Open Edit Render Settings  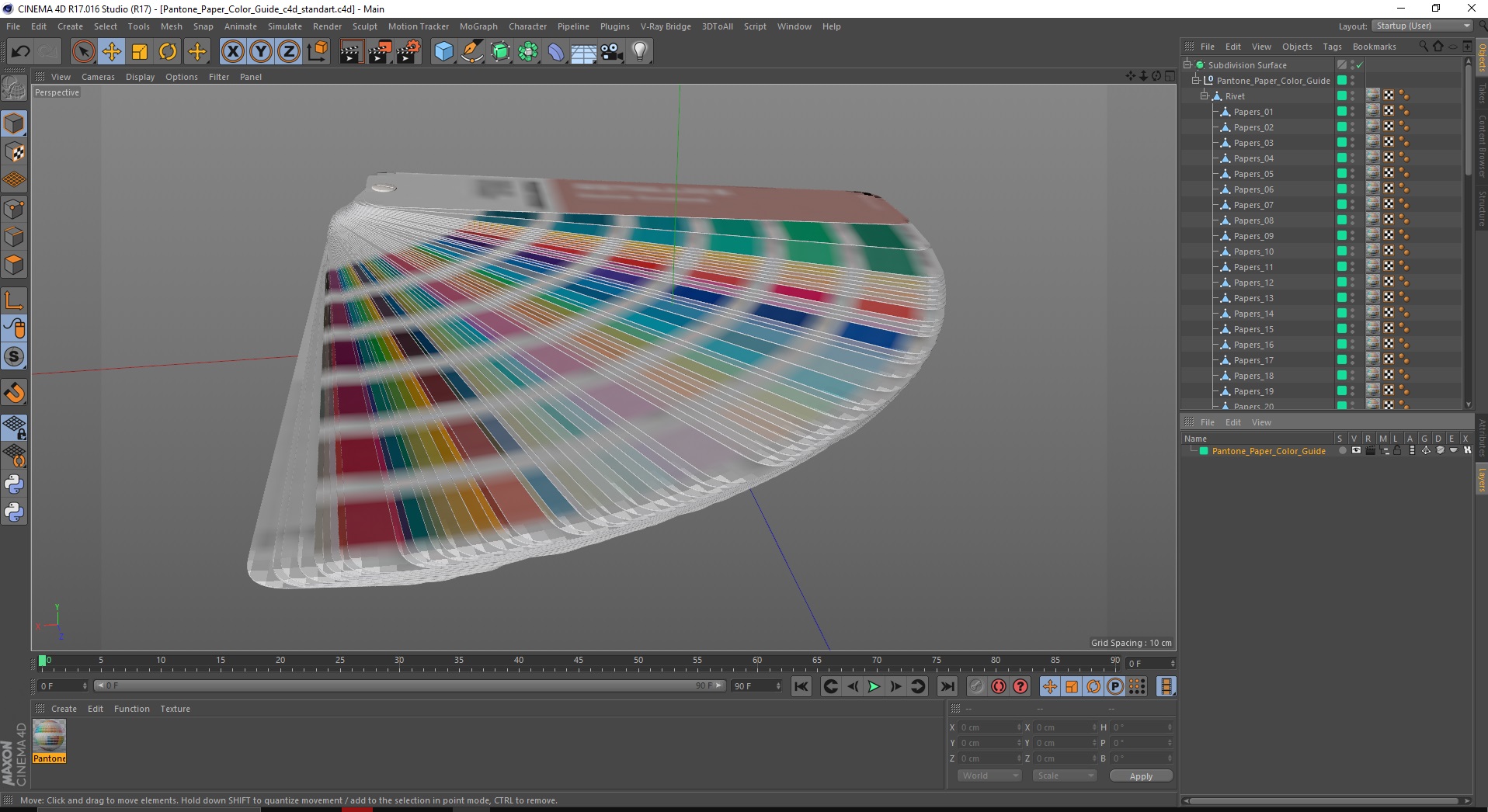click(x=409, y=52)
